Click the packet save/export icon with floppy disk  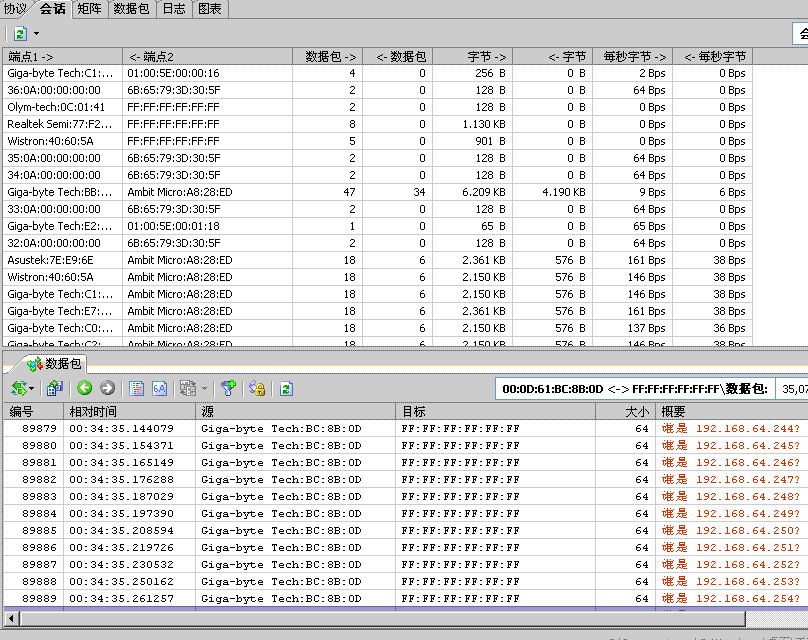55,388
